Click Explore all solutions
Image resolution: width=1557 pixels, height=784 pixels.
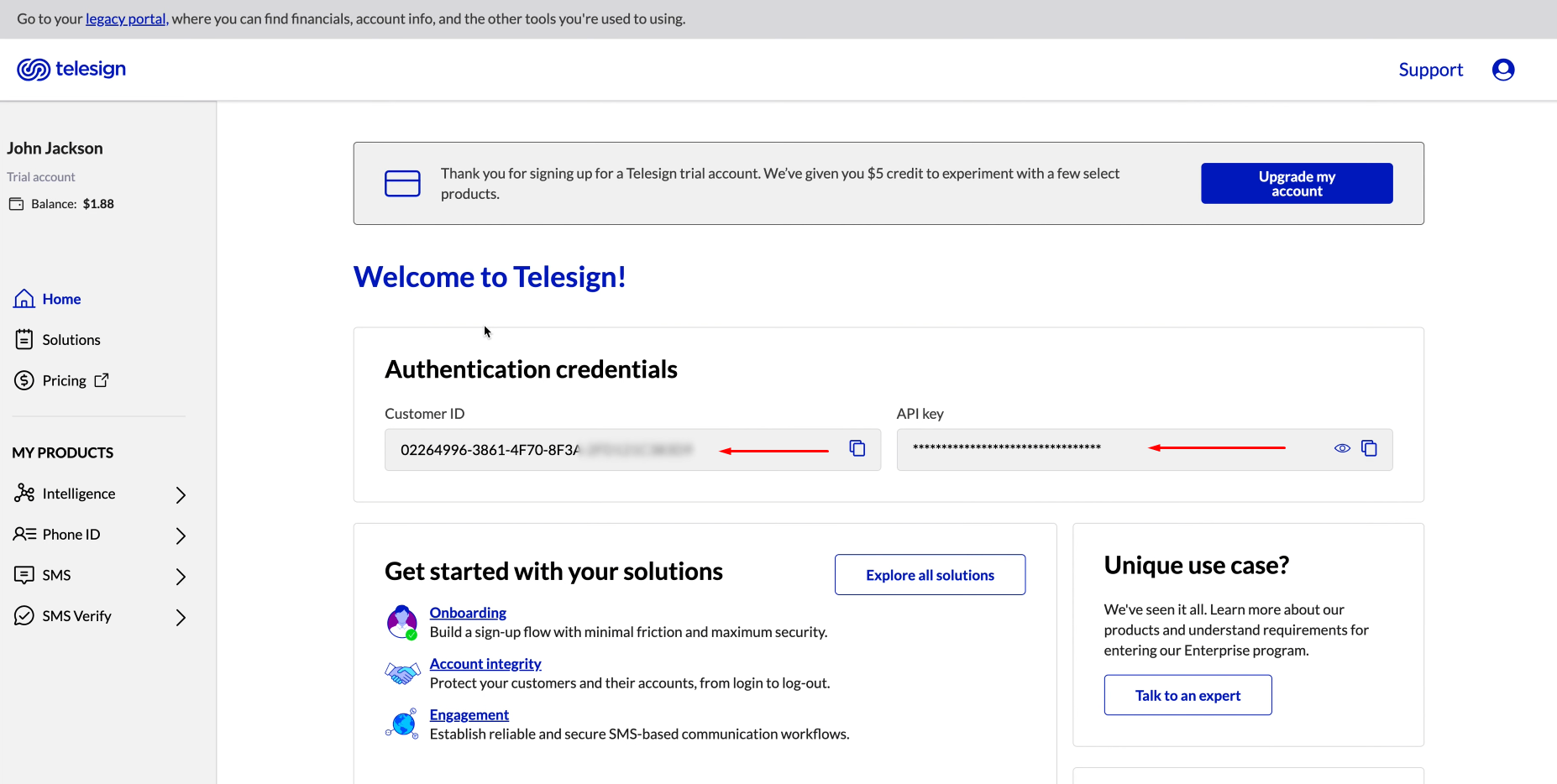click(929, 574)
